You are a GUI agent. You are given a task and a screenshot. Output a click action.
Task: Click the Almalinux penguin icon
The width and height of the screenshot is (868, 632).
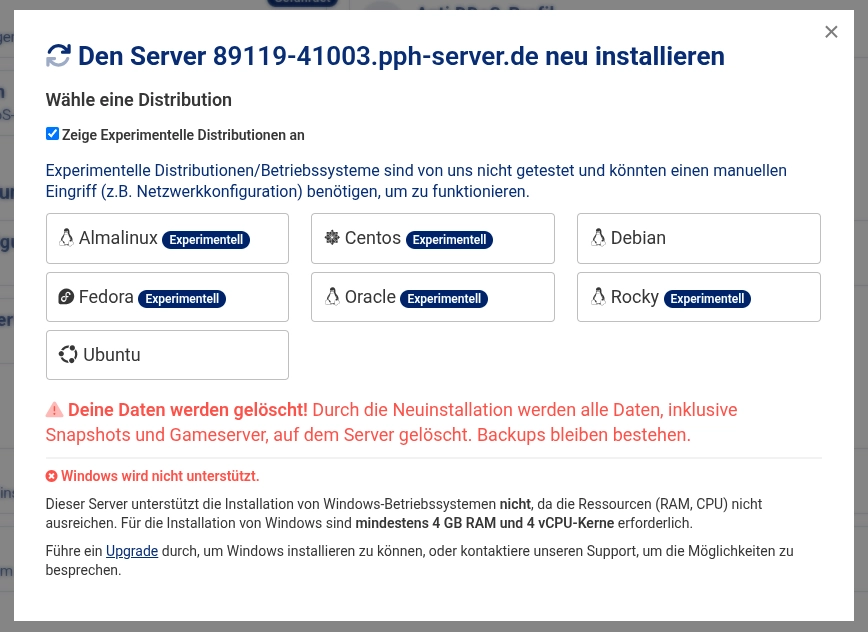(66, 238)
